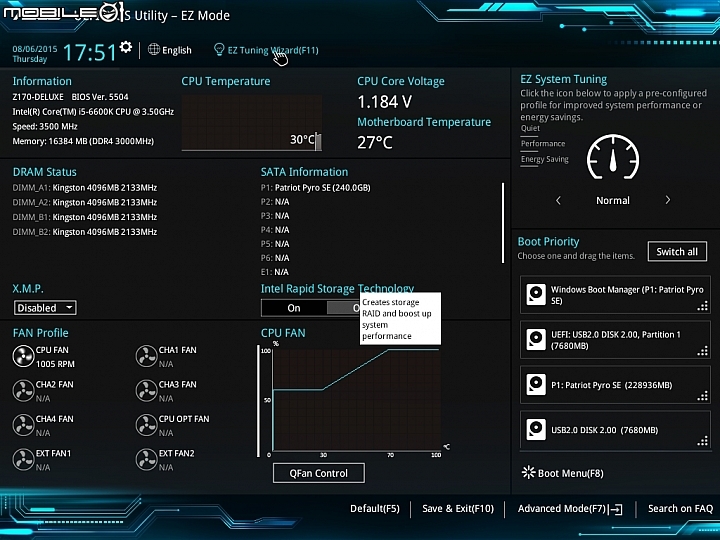720x540 pixels.
Task: Click the SATA Information scrollbar
Action: 503,223
